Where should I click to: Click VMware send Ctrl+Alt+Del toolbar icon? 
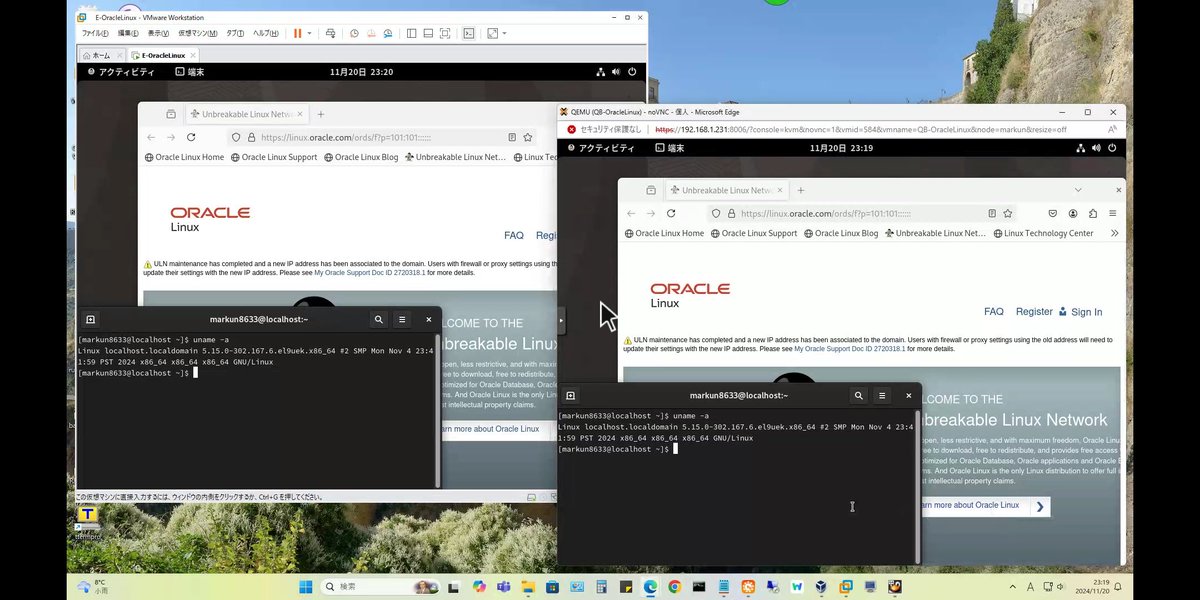click(331, 33)
